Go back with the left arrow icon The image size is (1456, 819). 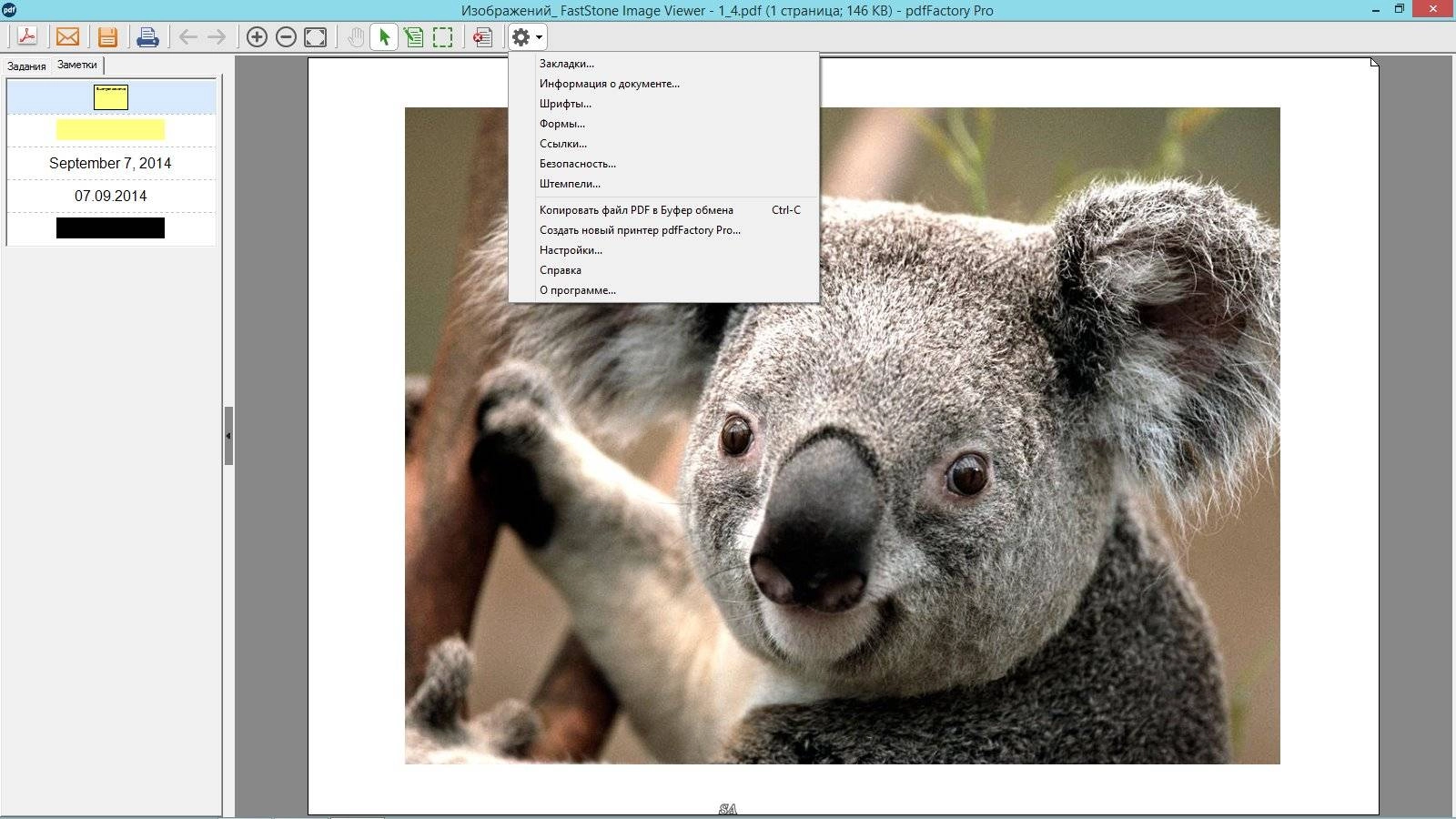tap(187, 37)
